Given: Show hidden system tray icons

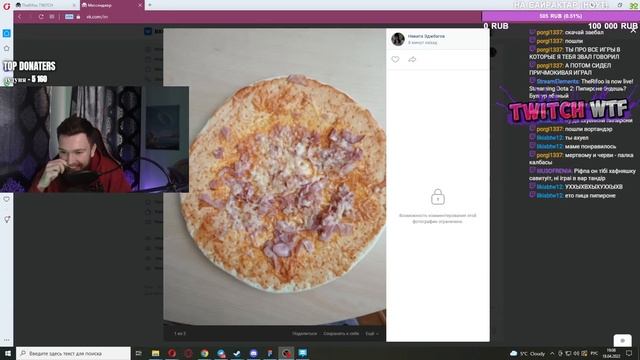Looking at the screenshot, I should click(552, 353).
